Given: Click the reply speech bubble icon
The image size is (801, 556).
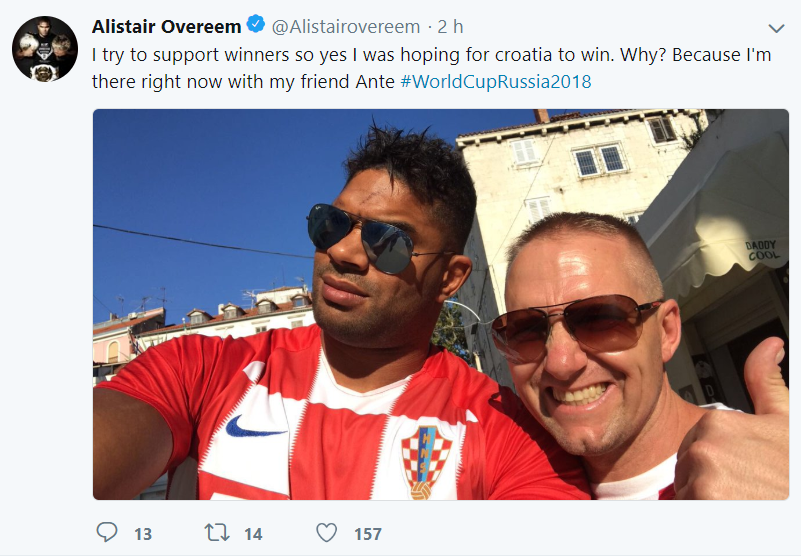Looking at the screenshot, I should point(107,532).
